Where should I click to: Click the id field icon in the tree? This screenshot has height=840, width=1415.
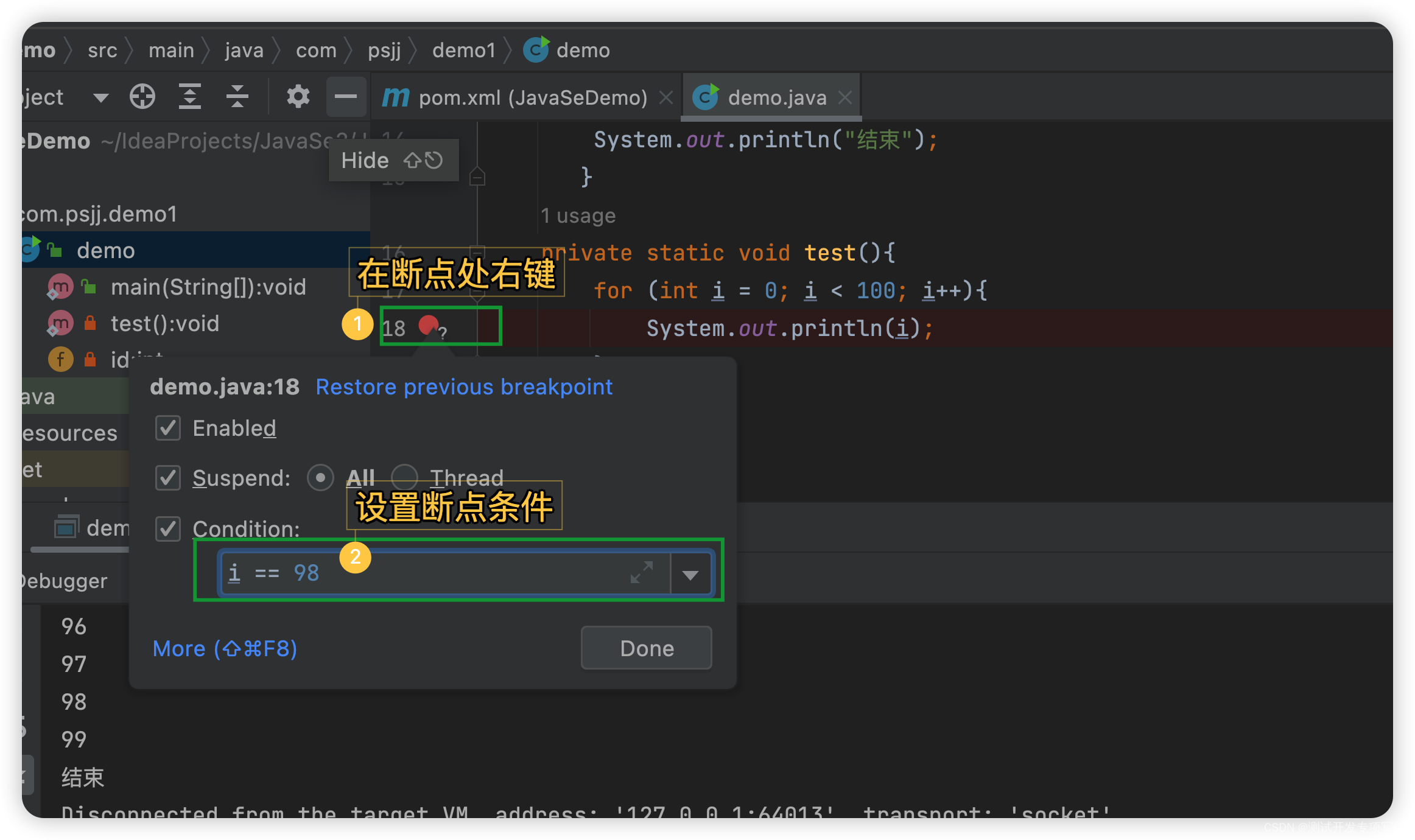60,360
